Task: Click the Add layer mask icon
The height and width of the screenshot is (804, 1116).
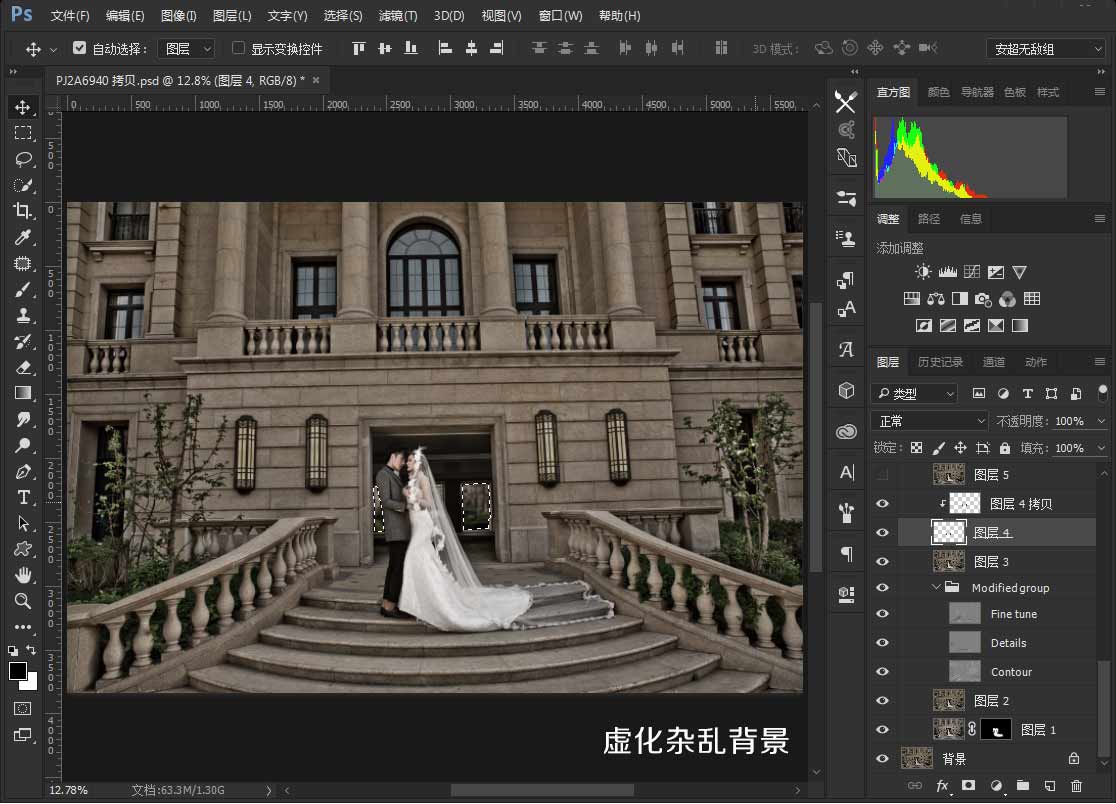Action: tap(968, 786)
